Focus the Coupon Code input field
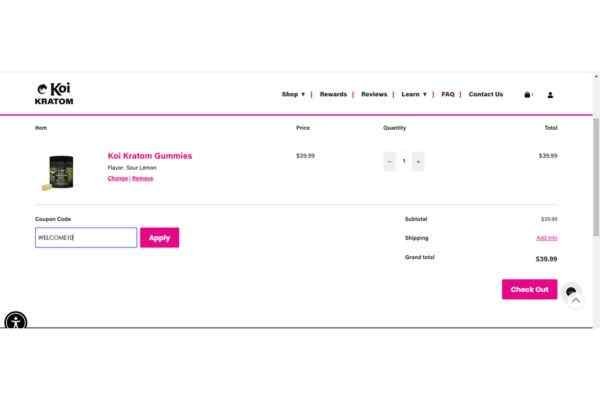Image resolution: width=600 pixels, height=400 pixels. point(86,238)
